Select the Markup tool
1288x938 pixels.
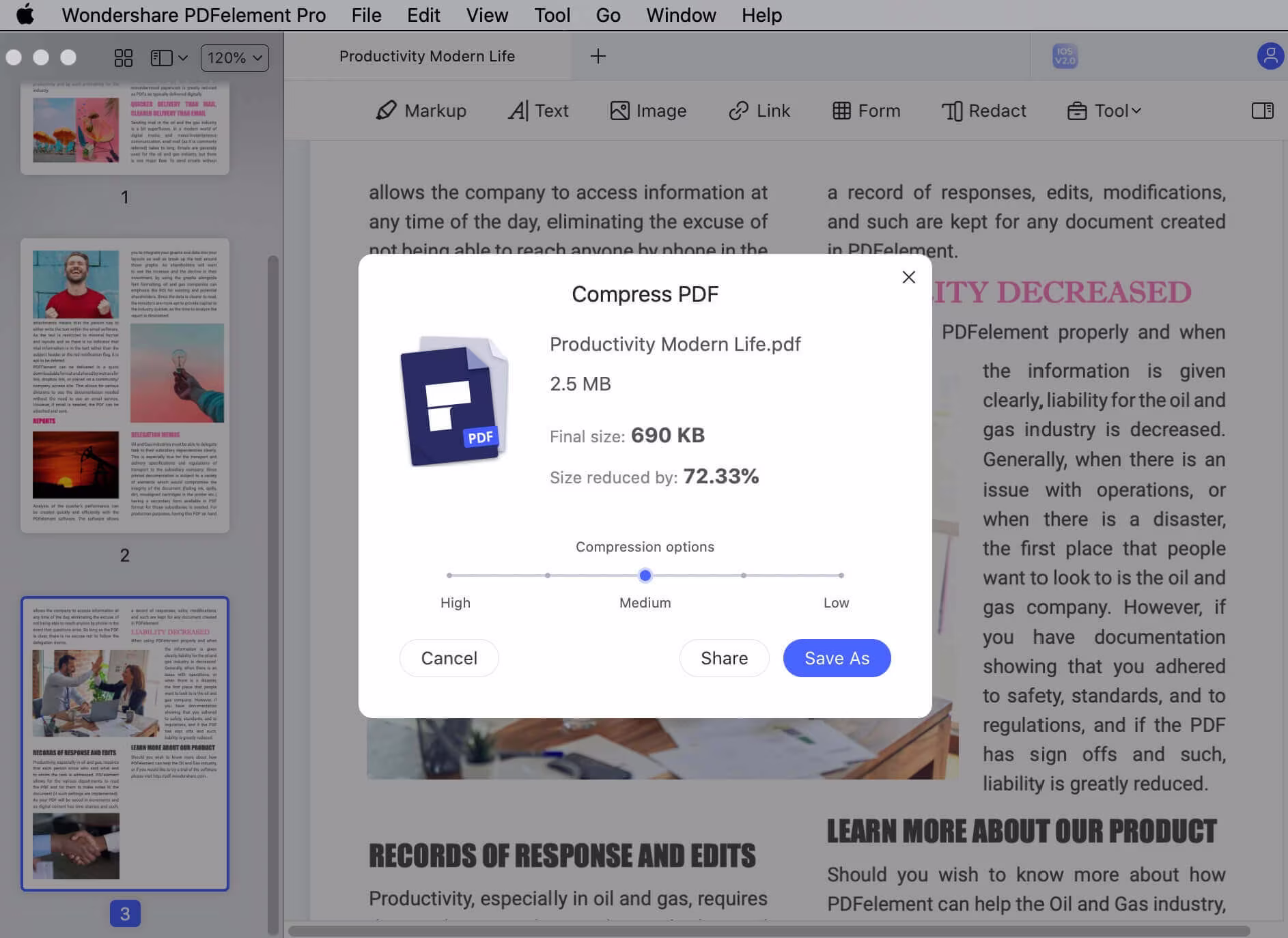(x=421, y=111)
